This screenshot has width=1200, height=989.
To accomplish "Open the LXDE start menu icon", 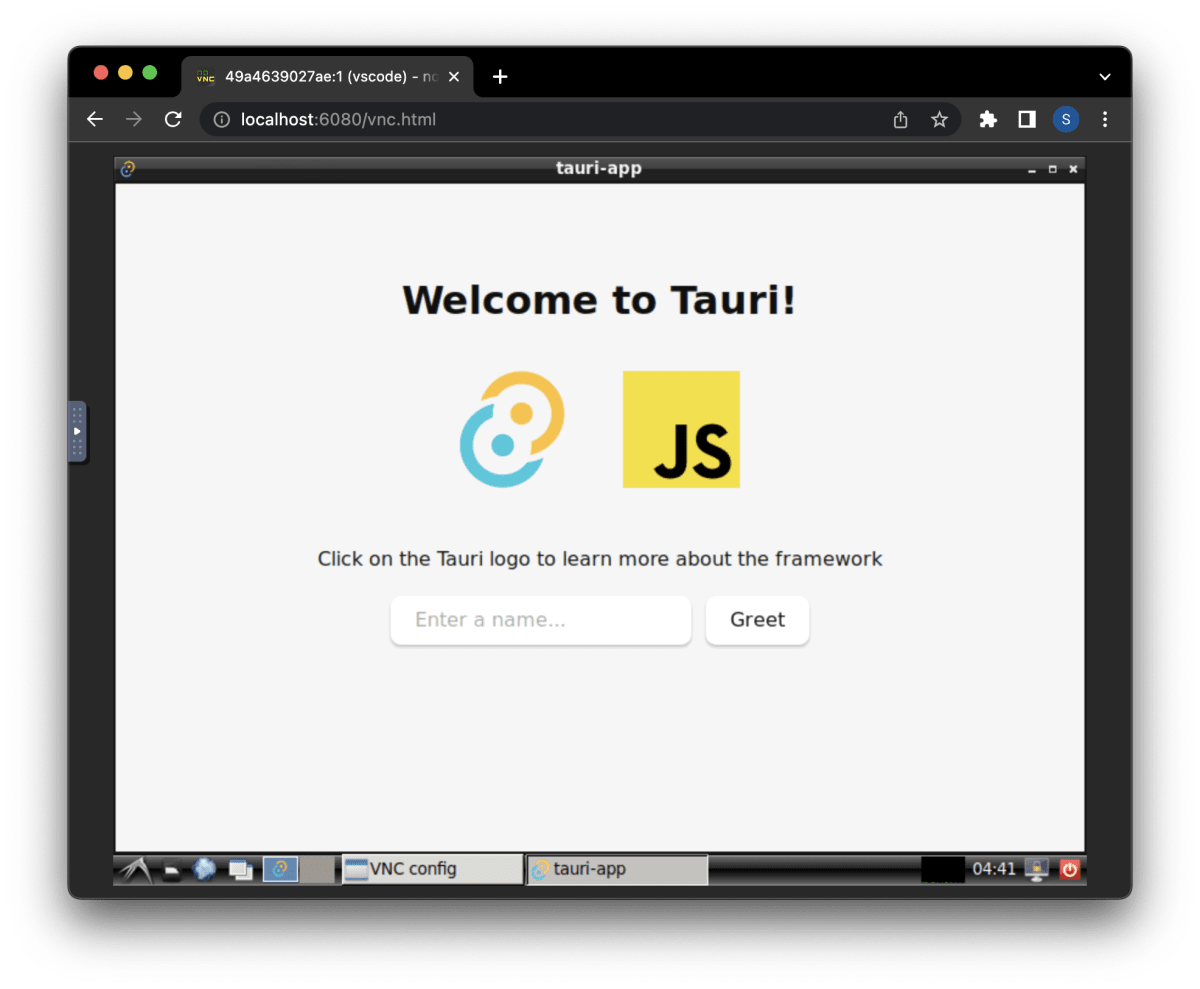I will (135, 870).
